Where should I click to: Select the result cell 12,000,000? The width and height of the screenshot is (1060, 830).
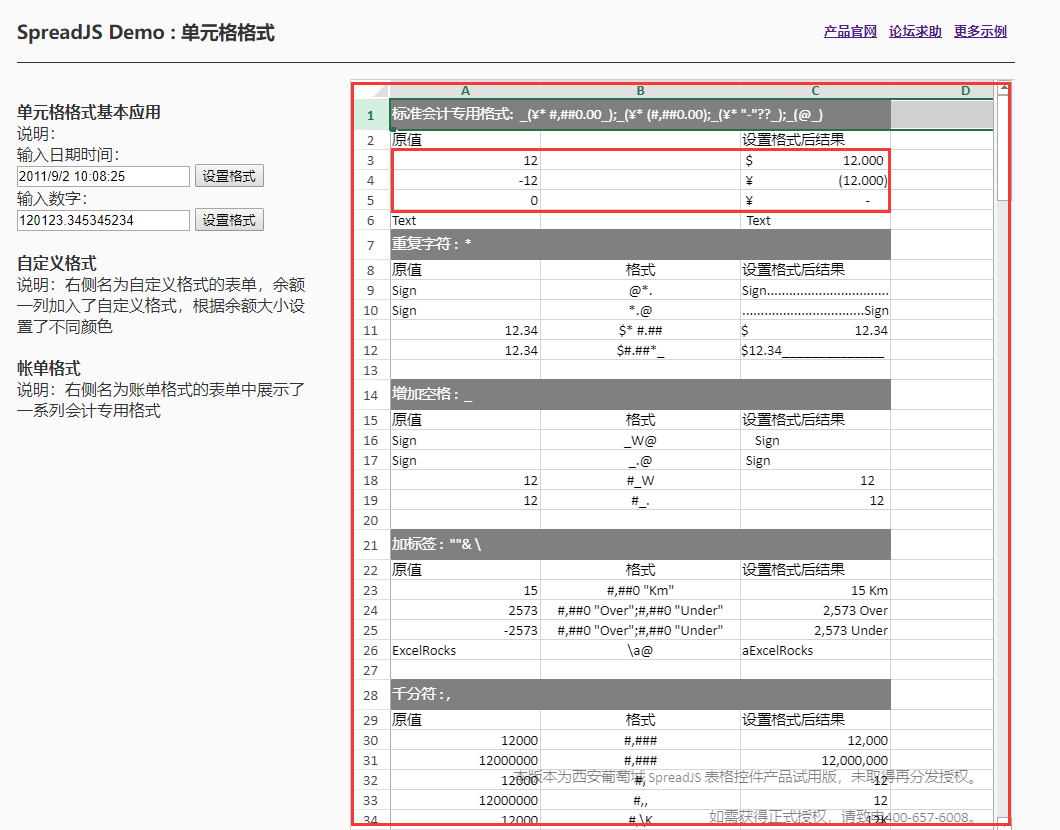tap(815, 760)
